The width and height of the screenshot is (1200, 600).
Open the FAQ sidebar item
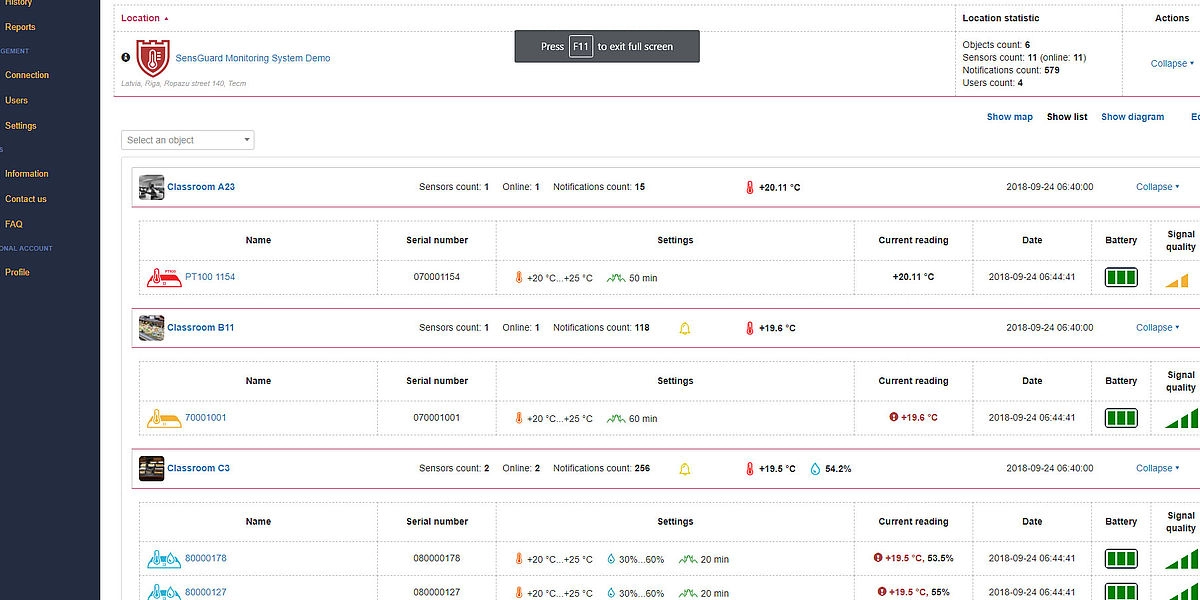14,224
